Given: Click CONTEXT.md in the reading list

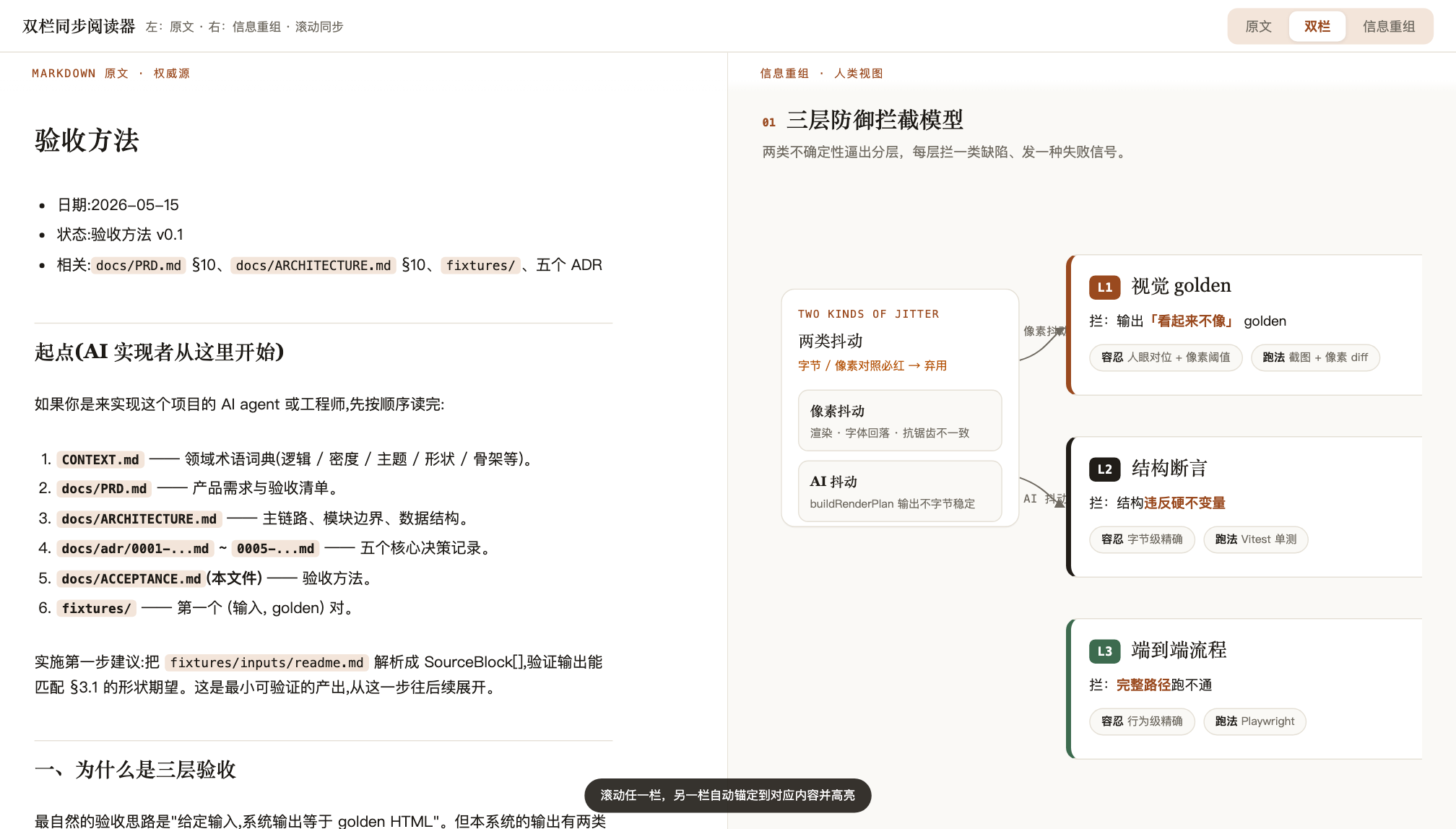Looking at the screenshot, I should coord(100,460).
